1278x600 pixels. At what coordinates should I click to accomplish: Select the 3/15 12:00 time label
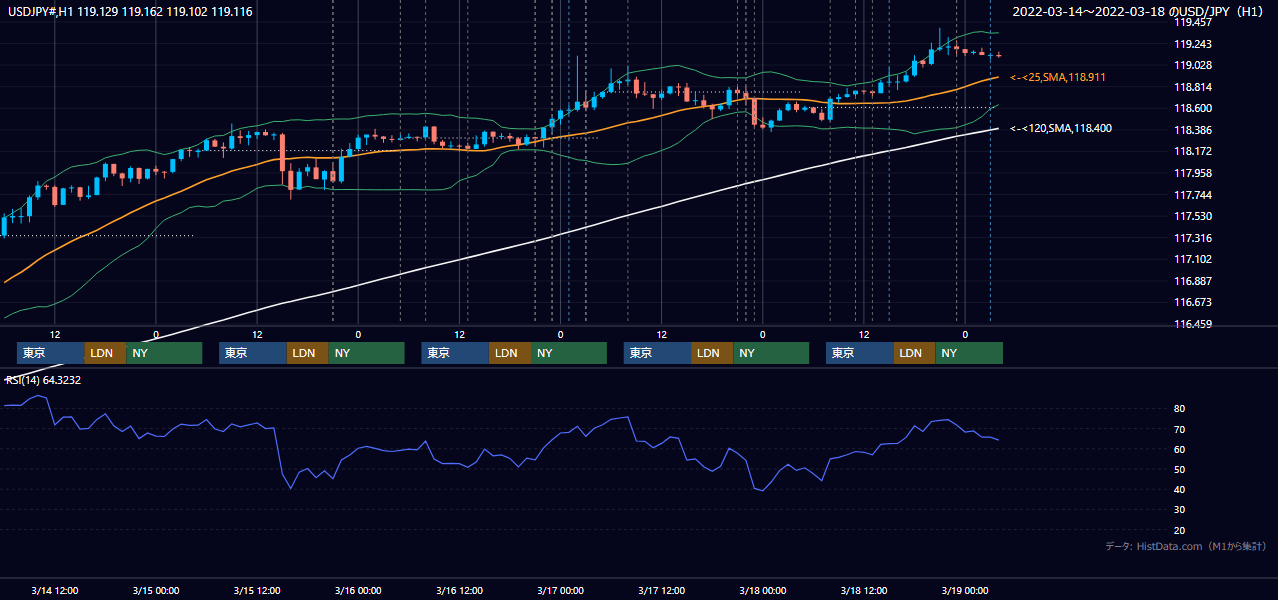tap(257, 591)
